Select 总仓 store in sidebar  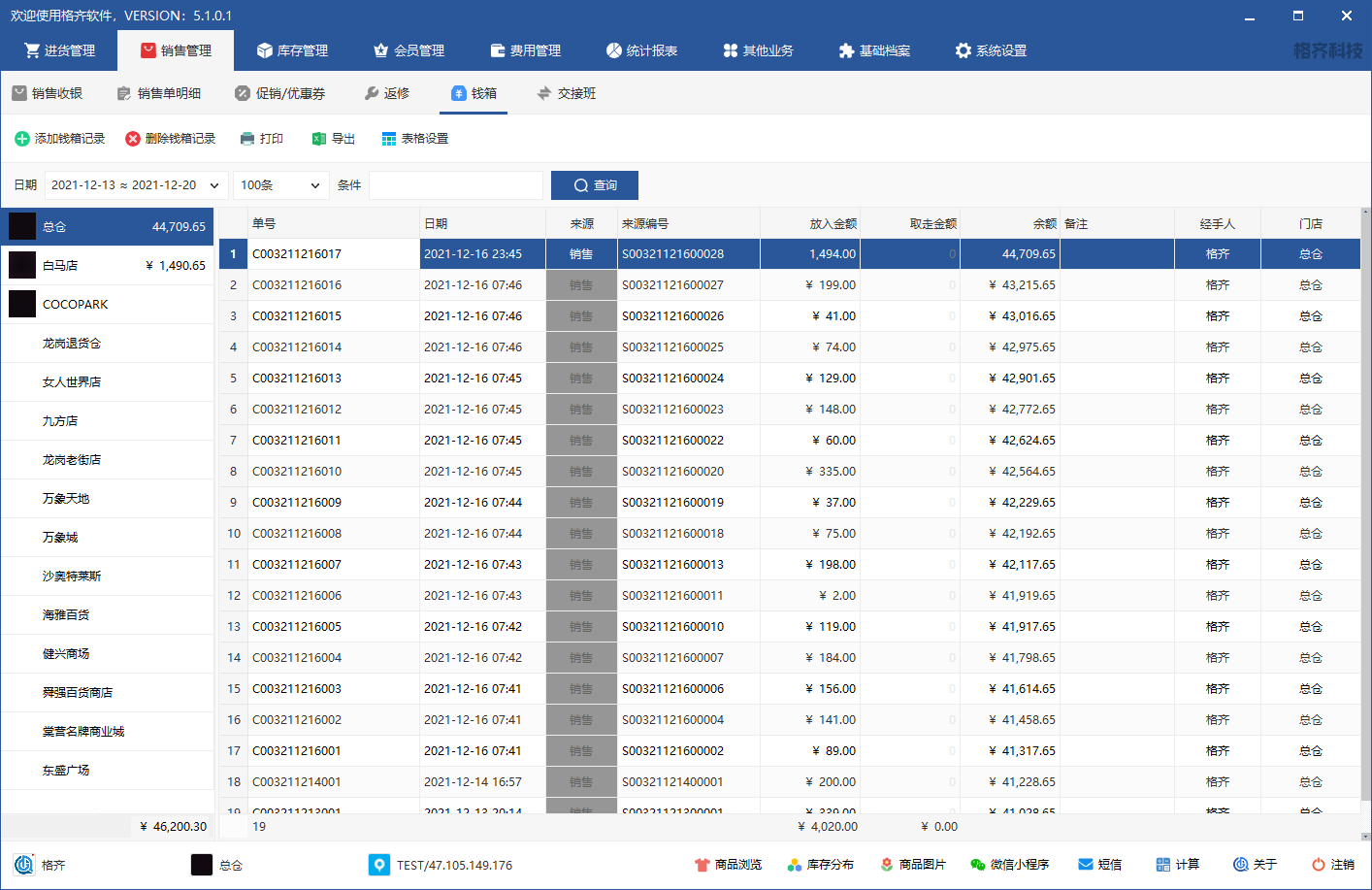coord(107,226)
